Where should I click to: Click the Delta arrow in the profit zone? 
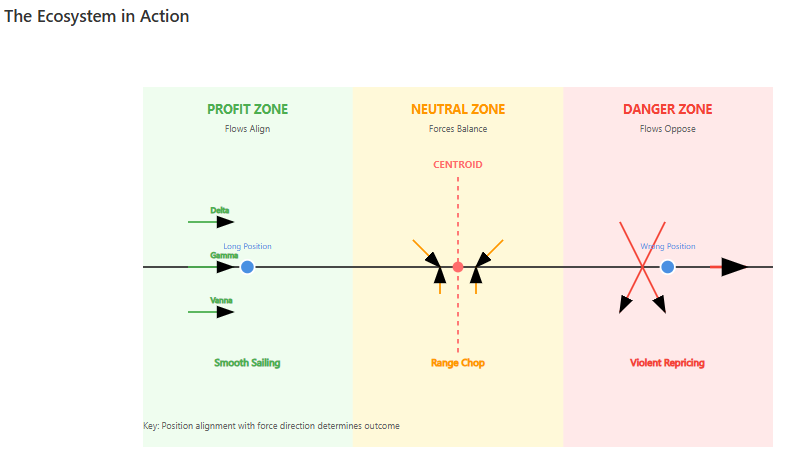(x=211, y=222)
